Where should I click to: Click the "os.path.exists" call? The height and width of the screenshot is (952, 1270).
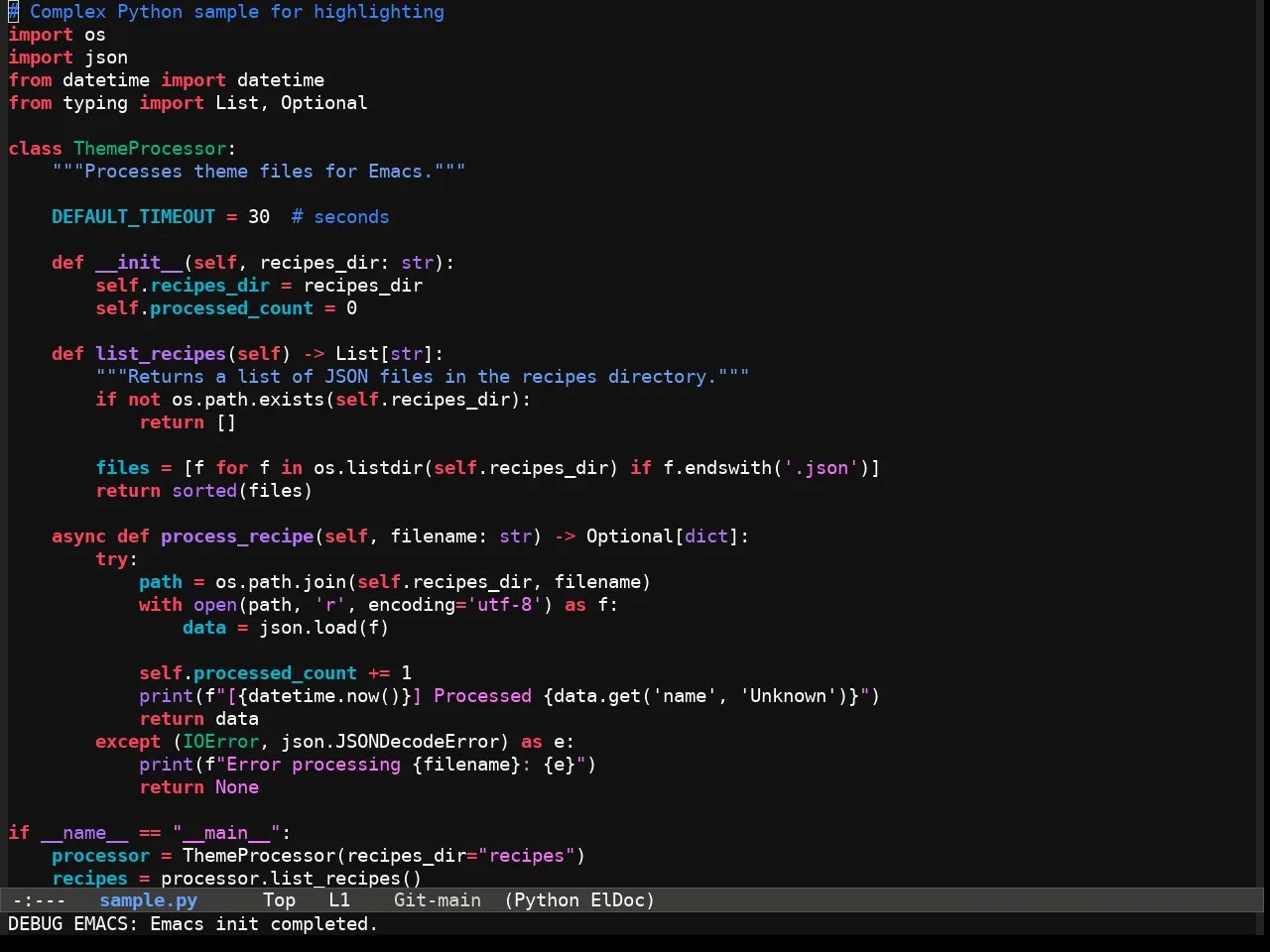(248, 400)
